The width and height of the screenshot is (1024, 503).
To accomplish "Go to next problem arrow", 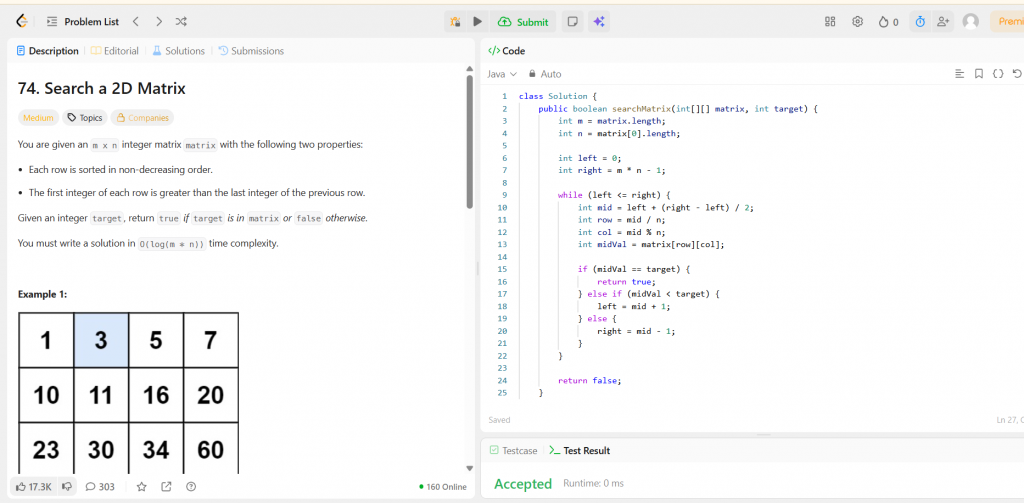I will tap(159, 22).
